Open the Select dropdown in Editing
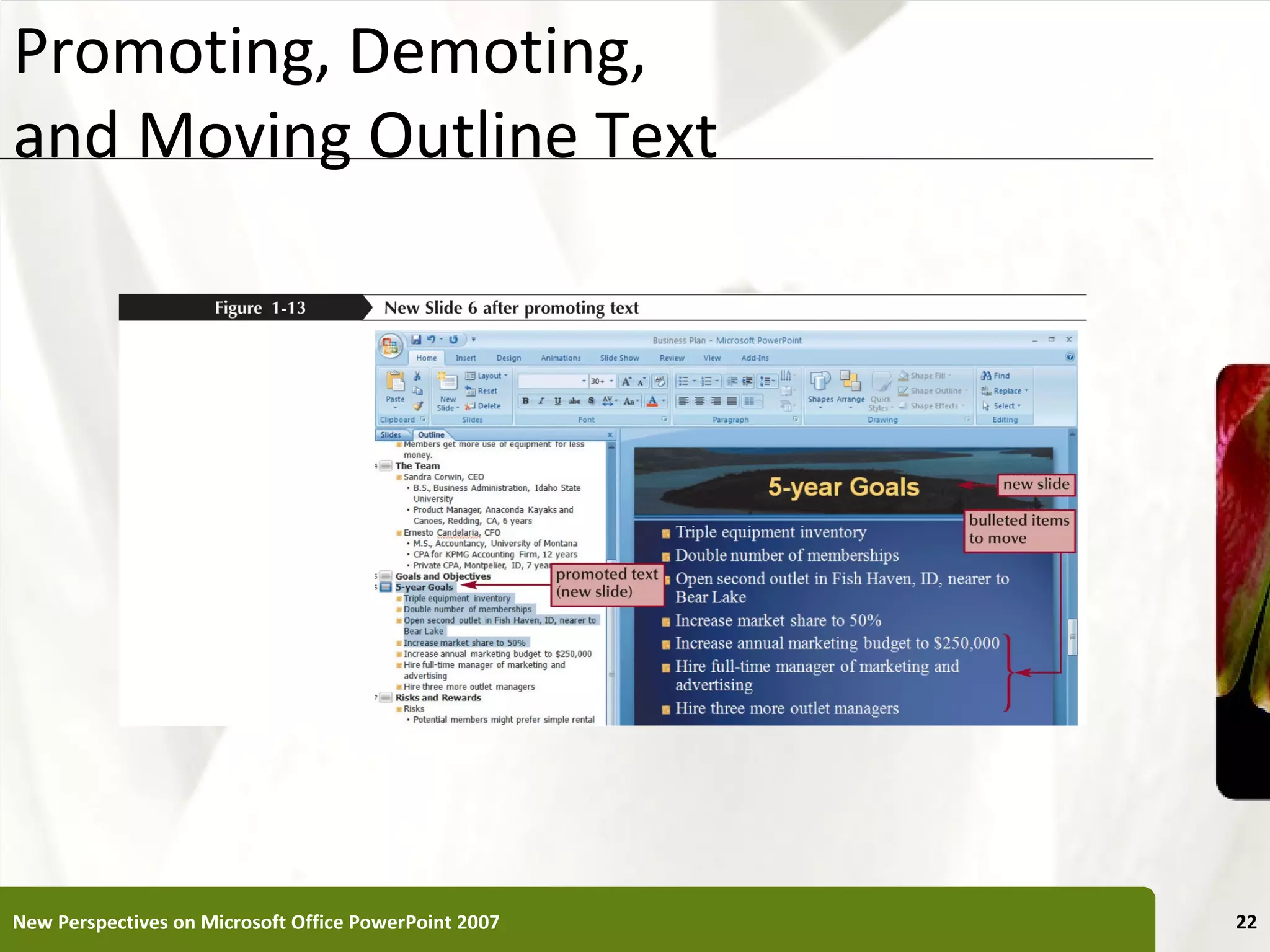Viewport: 1270px width, 952px height. (1001, 406)
